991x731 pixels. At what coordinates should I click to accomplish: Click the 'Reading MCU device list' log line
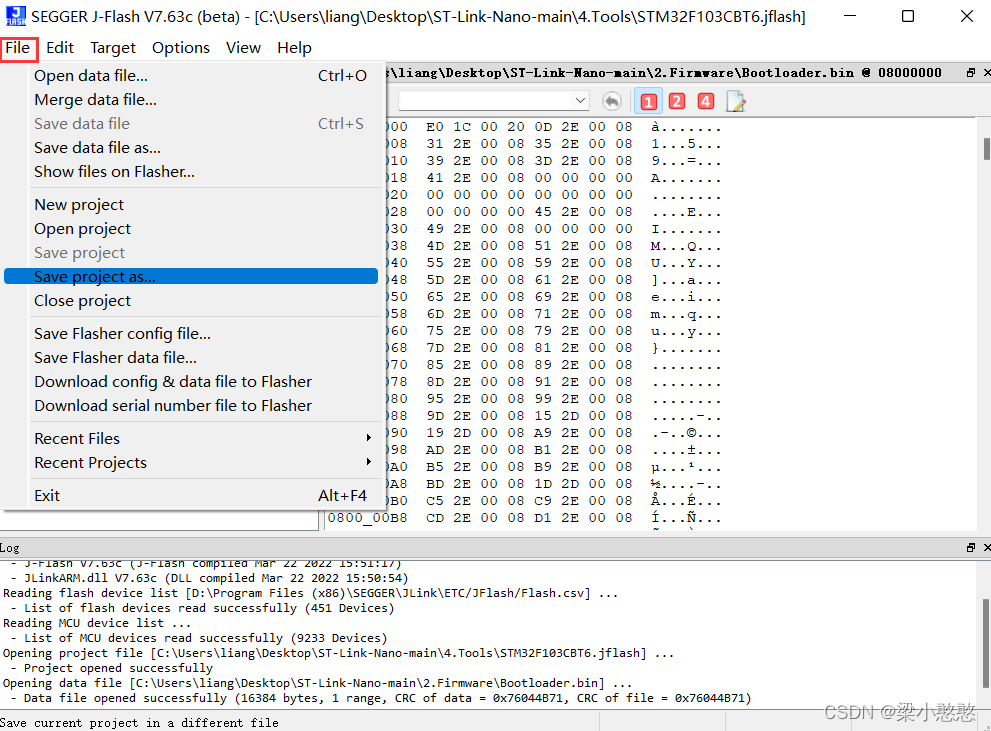pos(97,623)
